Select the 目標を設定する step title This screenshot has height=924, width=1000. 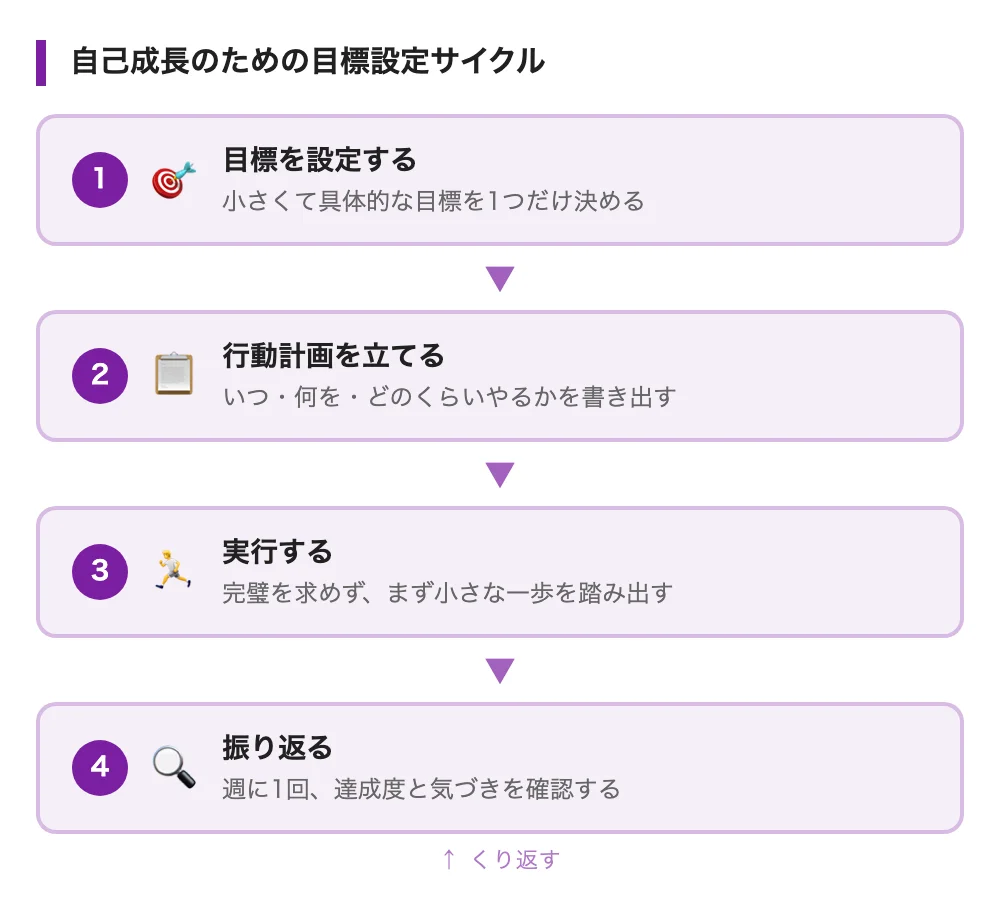[319, 159]
